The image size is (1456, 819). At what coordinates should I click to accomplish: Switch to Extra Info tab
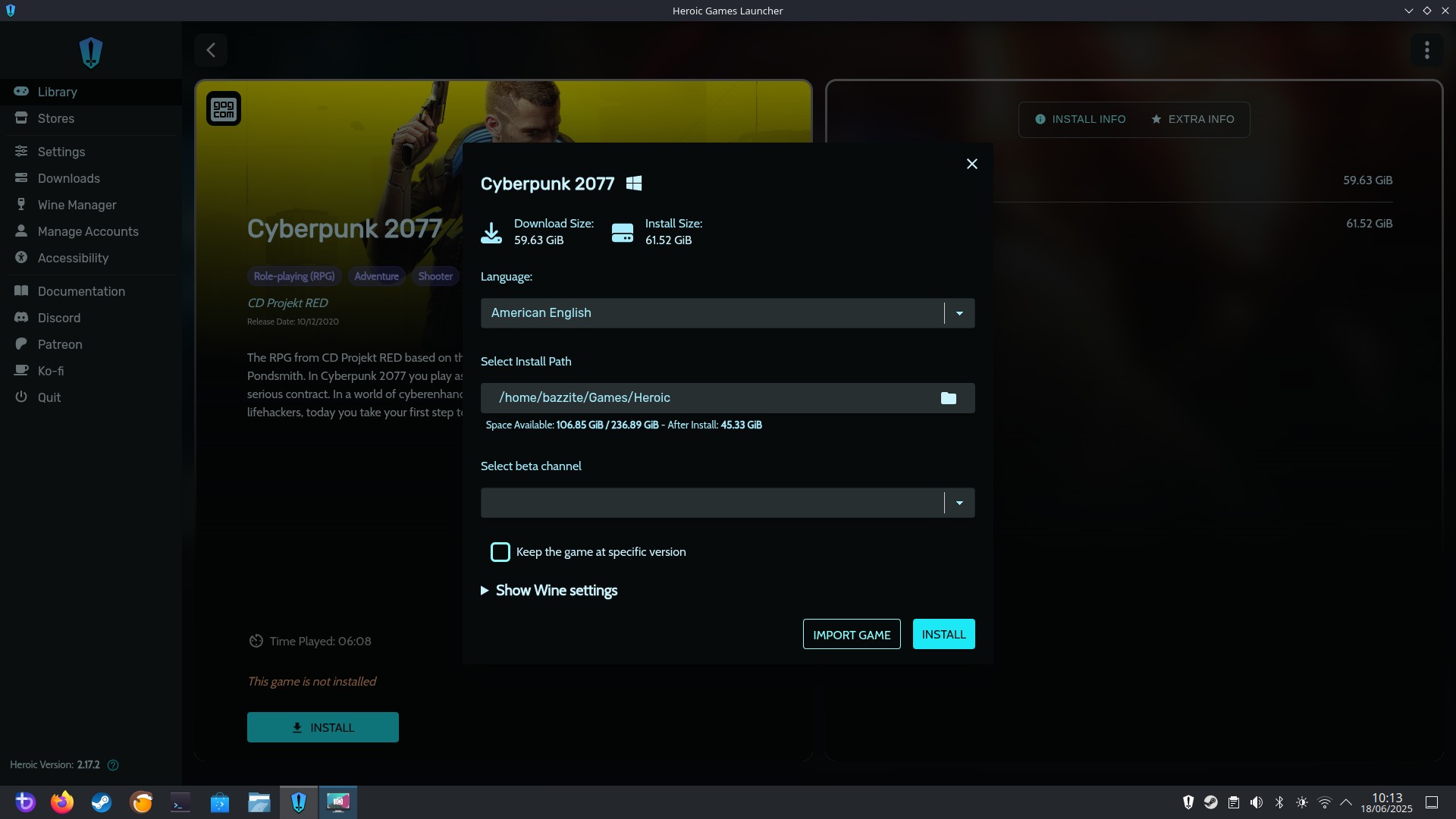pyautogui.click(x=1193, y=119)
